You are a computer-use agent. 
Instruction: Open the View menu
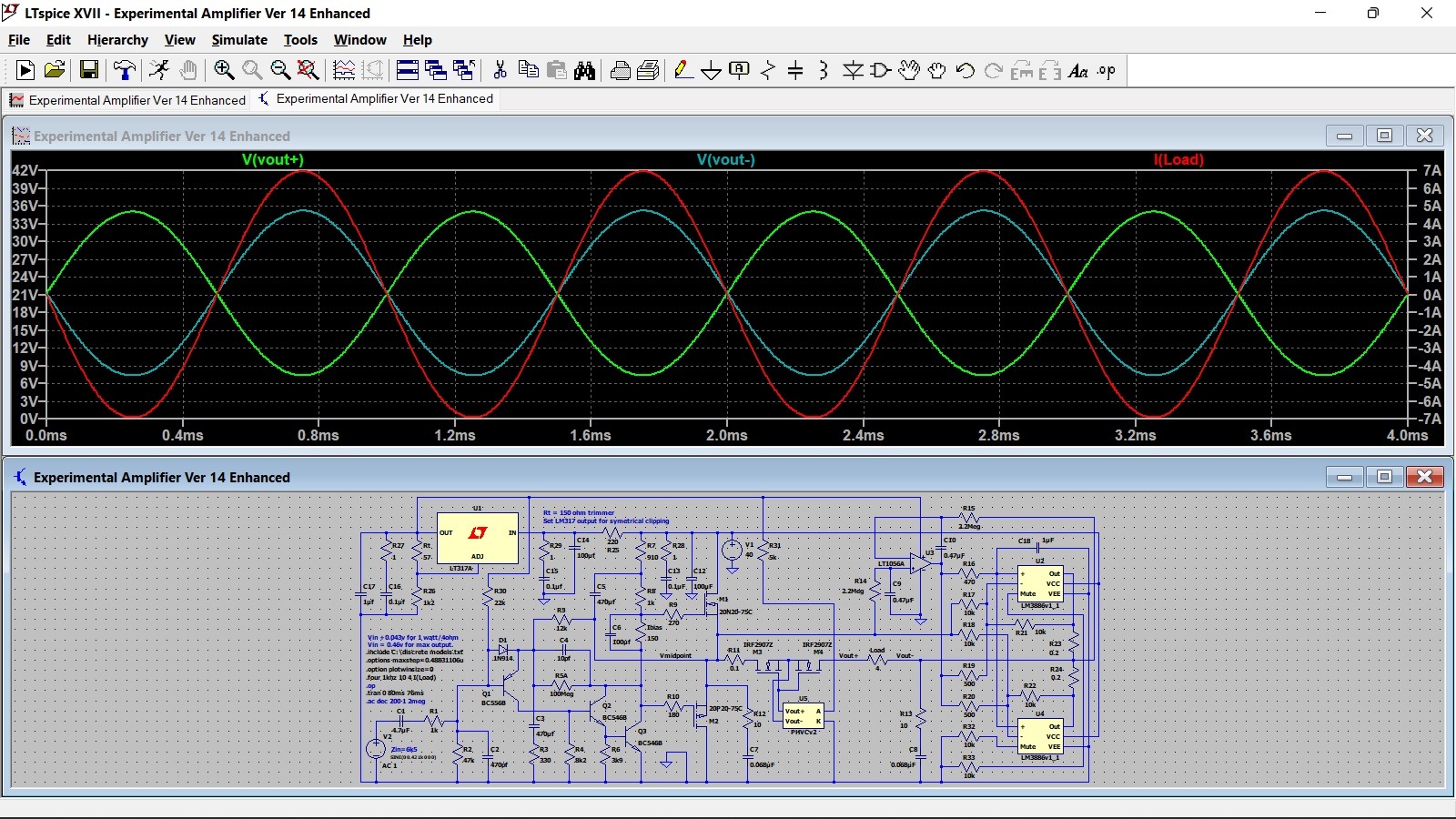click(x=180, y=40)
